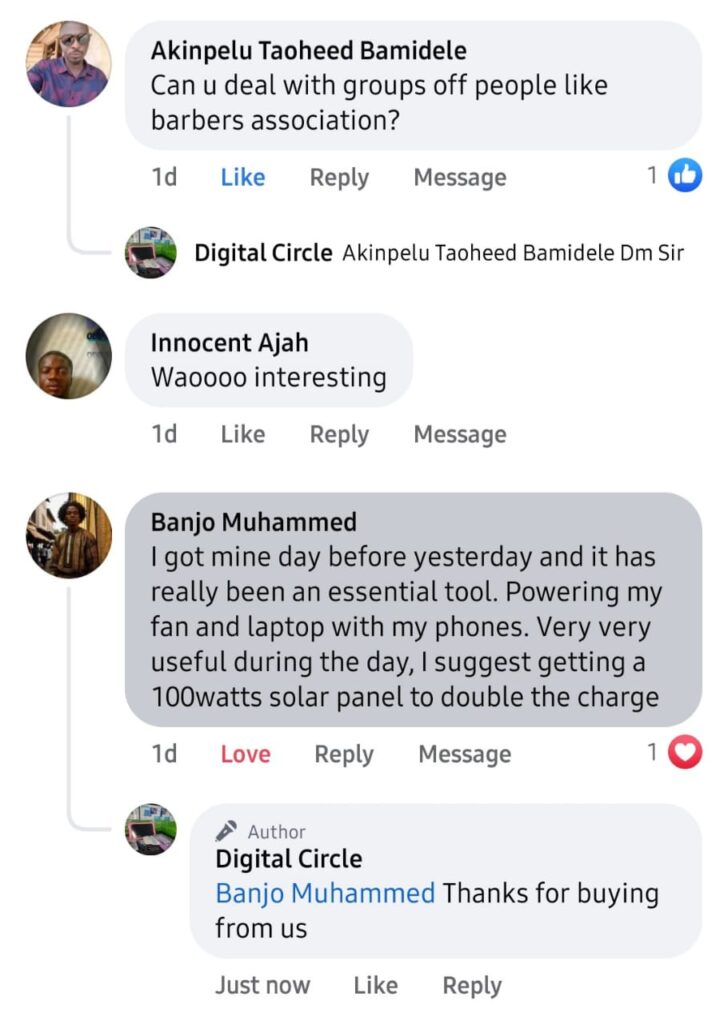Tap Digital Circle avatar beside 'Dm Sir' reply
Screen dimensions: 728x1024
151,252
